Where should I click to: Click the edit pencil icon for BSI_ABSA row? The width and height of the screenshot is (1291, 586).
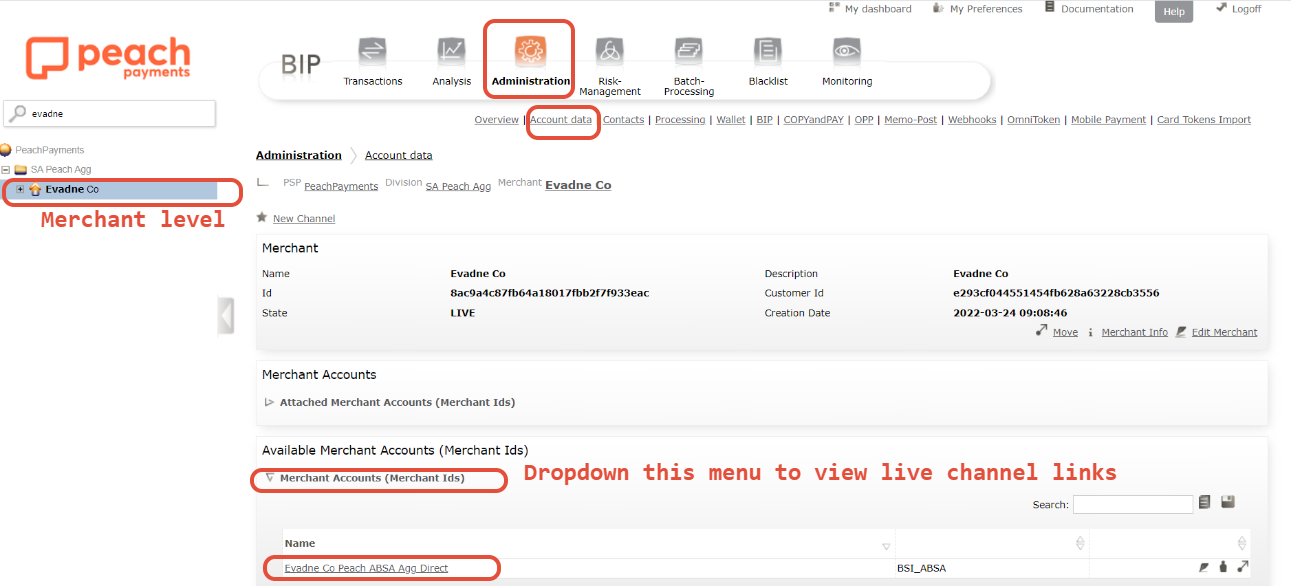coord(1204,567)
